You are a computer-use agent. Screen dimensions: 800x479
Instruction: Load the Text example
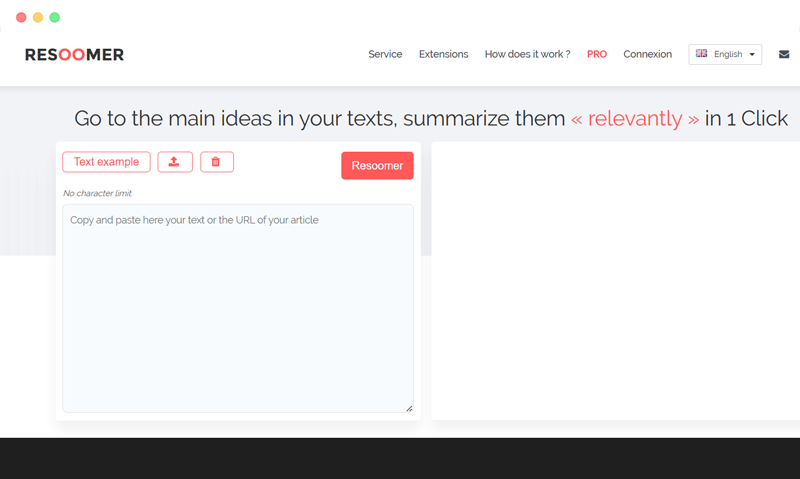pos(106,162)
